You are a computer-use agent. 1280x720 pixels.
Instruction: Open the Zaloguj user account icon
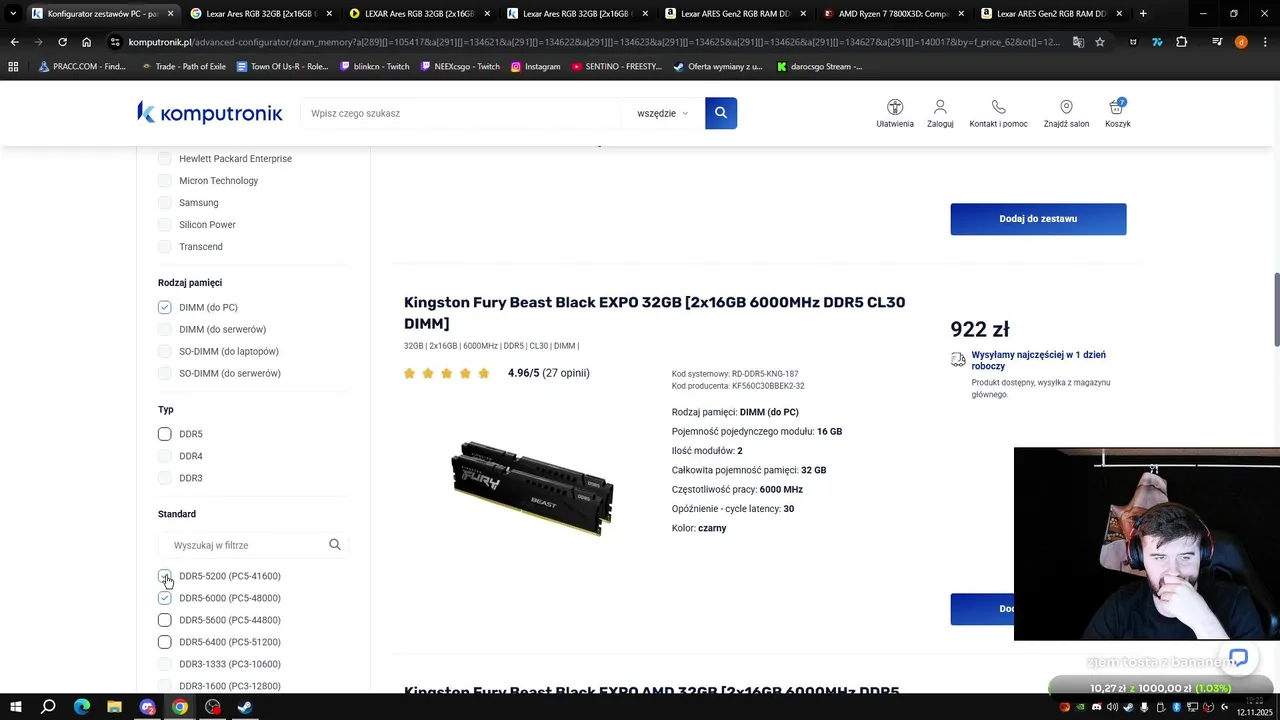coord(940,107)
